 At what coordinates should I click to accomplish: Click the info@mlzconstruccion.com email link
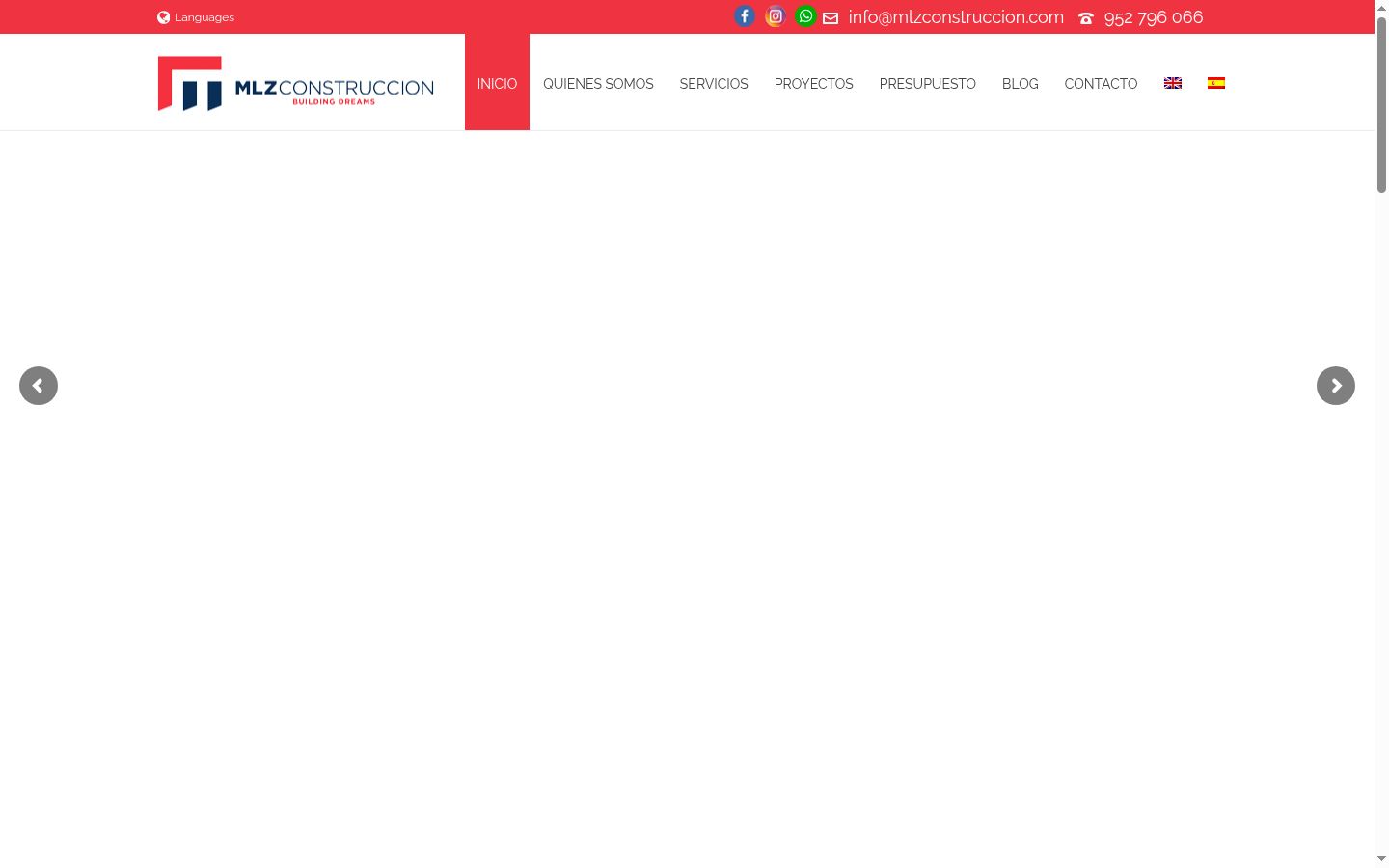click(956, 17)
